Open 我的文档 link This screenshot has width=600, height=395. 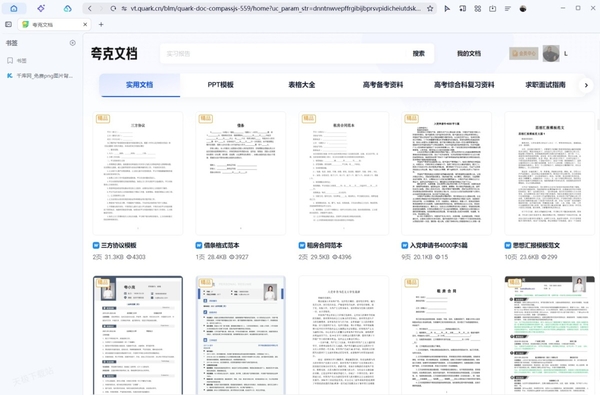coord(469,54)
